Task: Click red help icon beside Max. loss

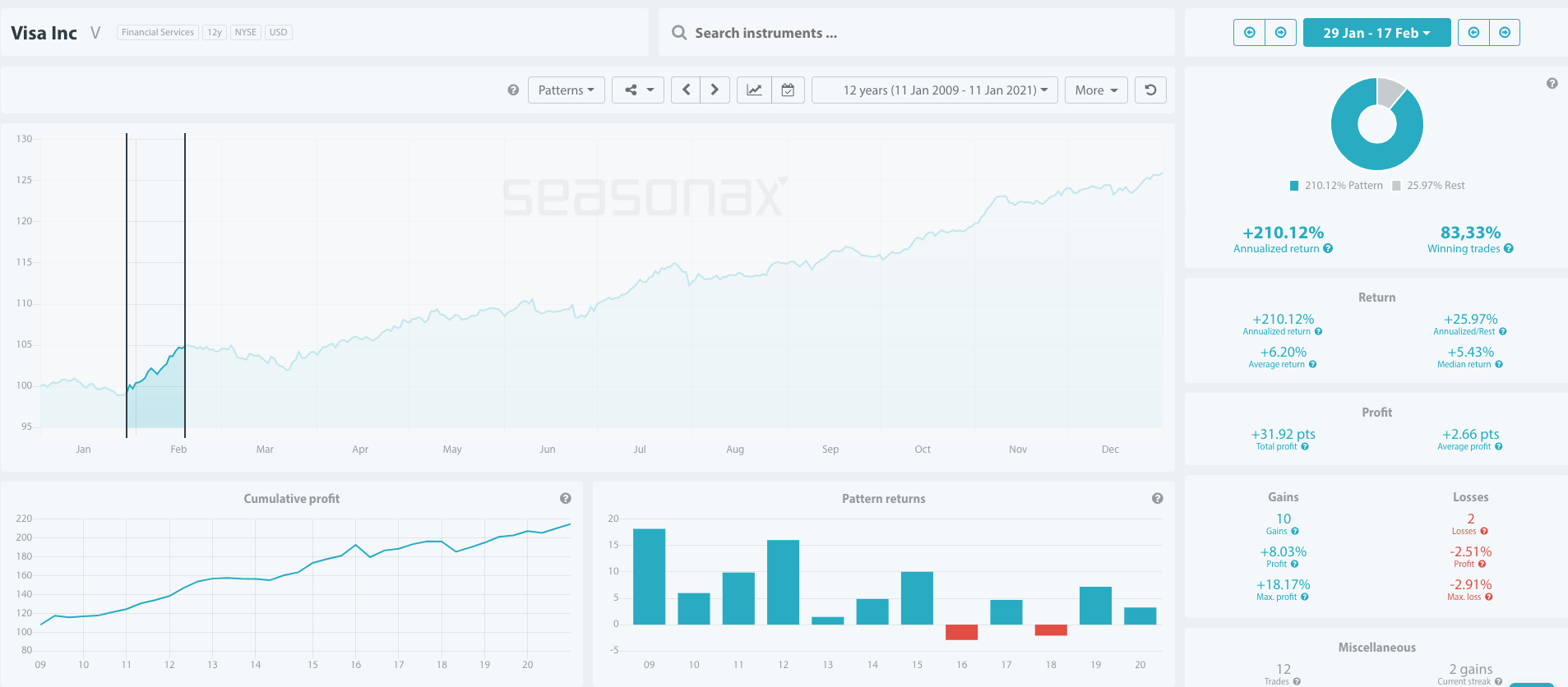Action: 1489,597
